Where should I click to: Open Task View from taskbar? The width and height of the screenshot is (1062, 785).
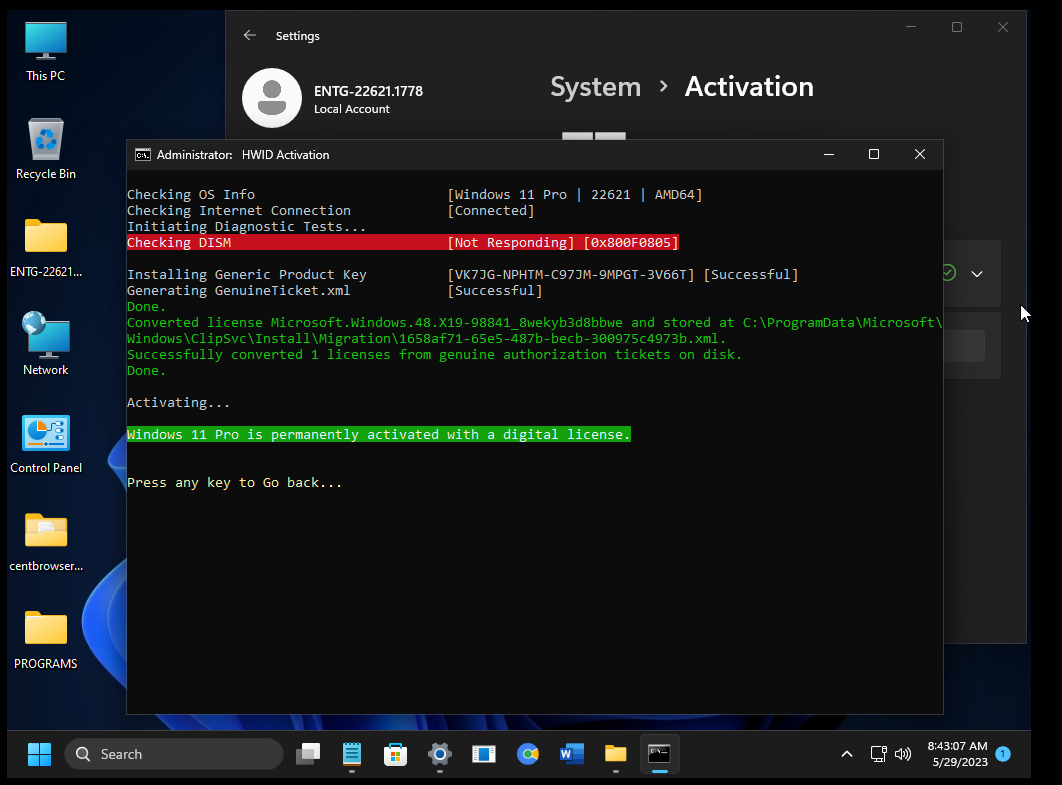307,754
